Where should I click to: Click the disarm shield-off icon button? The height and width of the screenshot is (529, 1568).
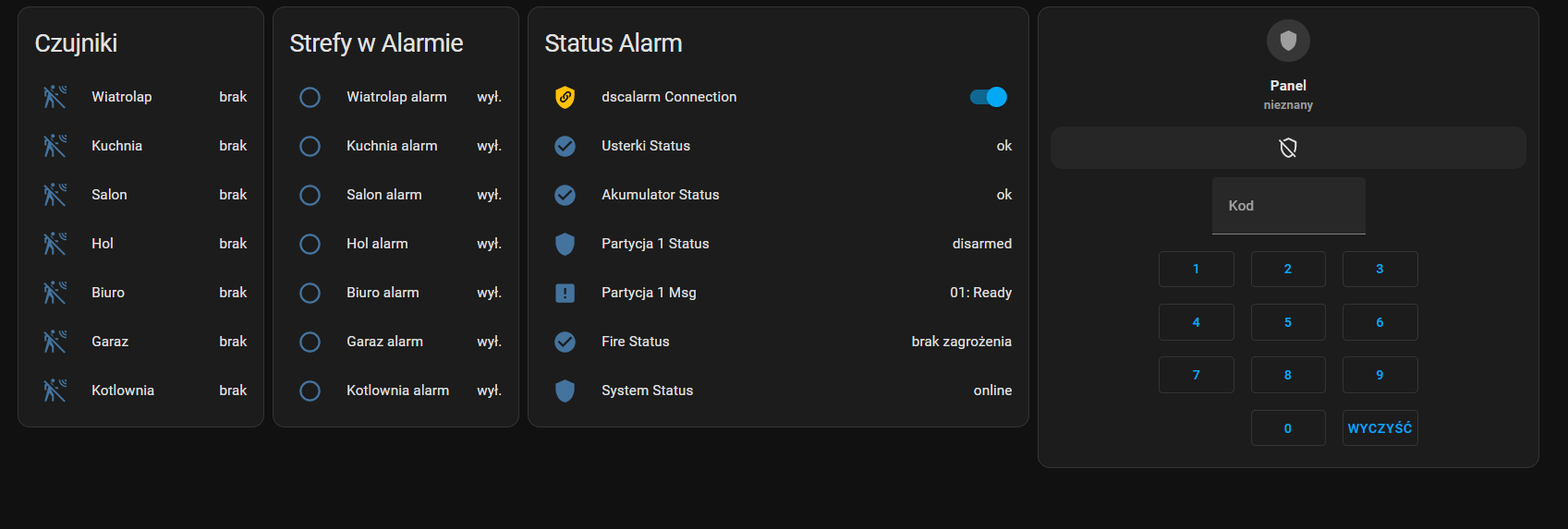coord(1288,148)
